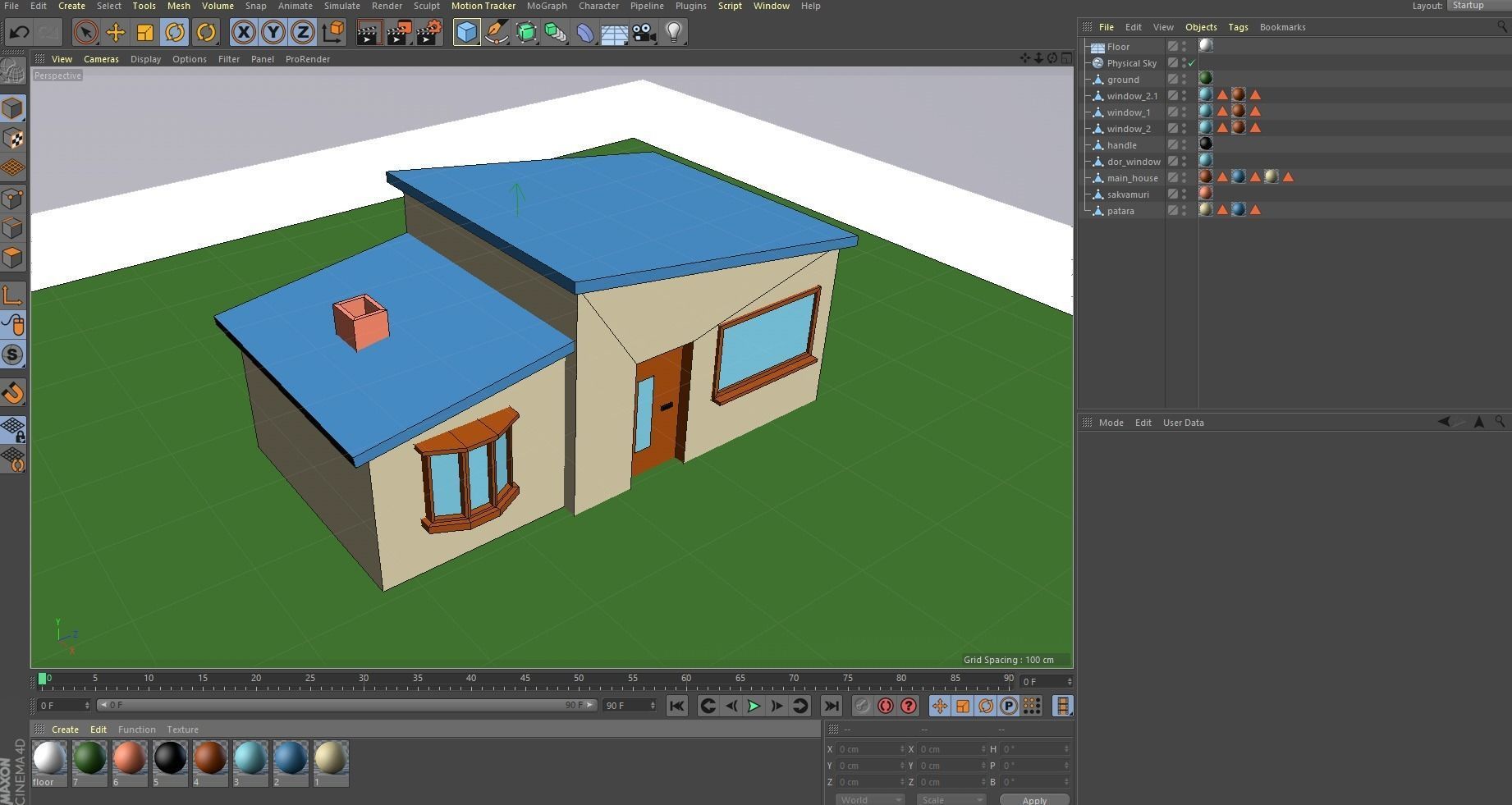Viewport: 1512px width, 805px height.
Task: Toggle the editor visibility dots for handle
Action: [1184, 145]
